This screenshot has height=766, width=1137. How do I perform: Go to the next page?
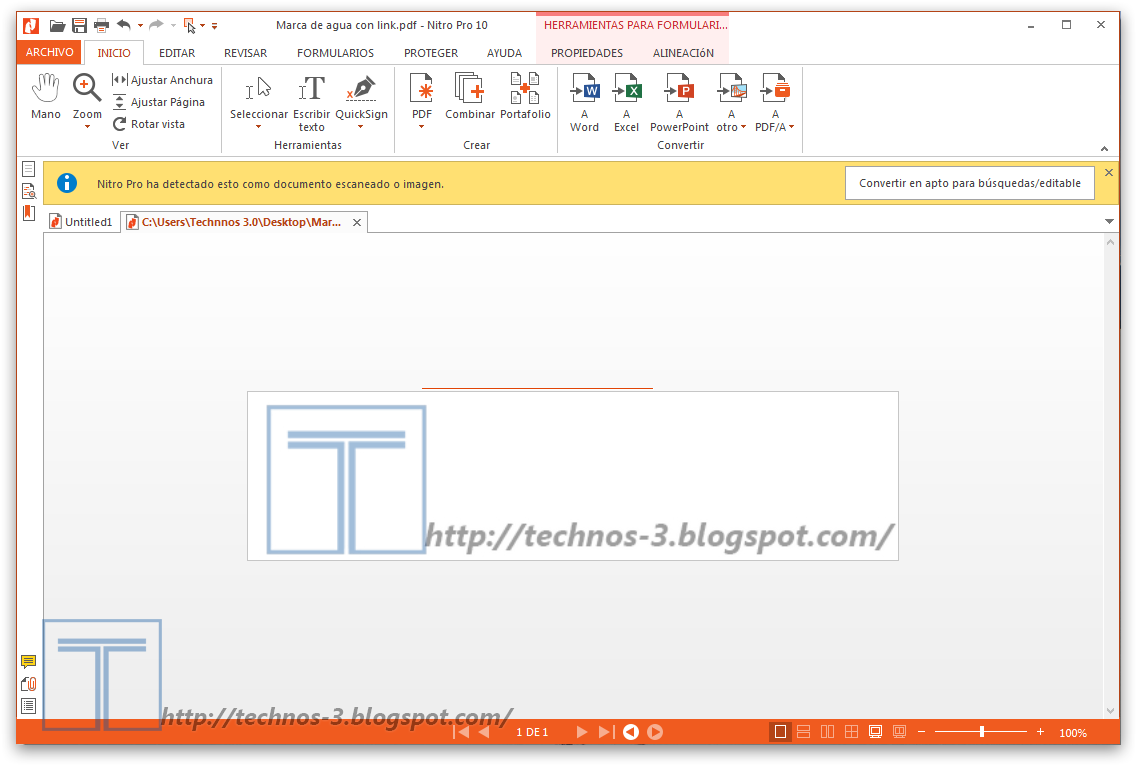pos(582,732)
